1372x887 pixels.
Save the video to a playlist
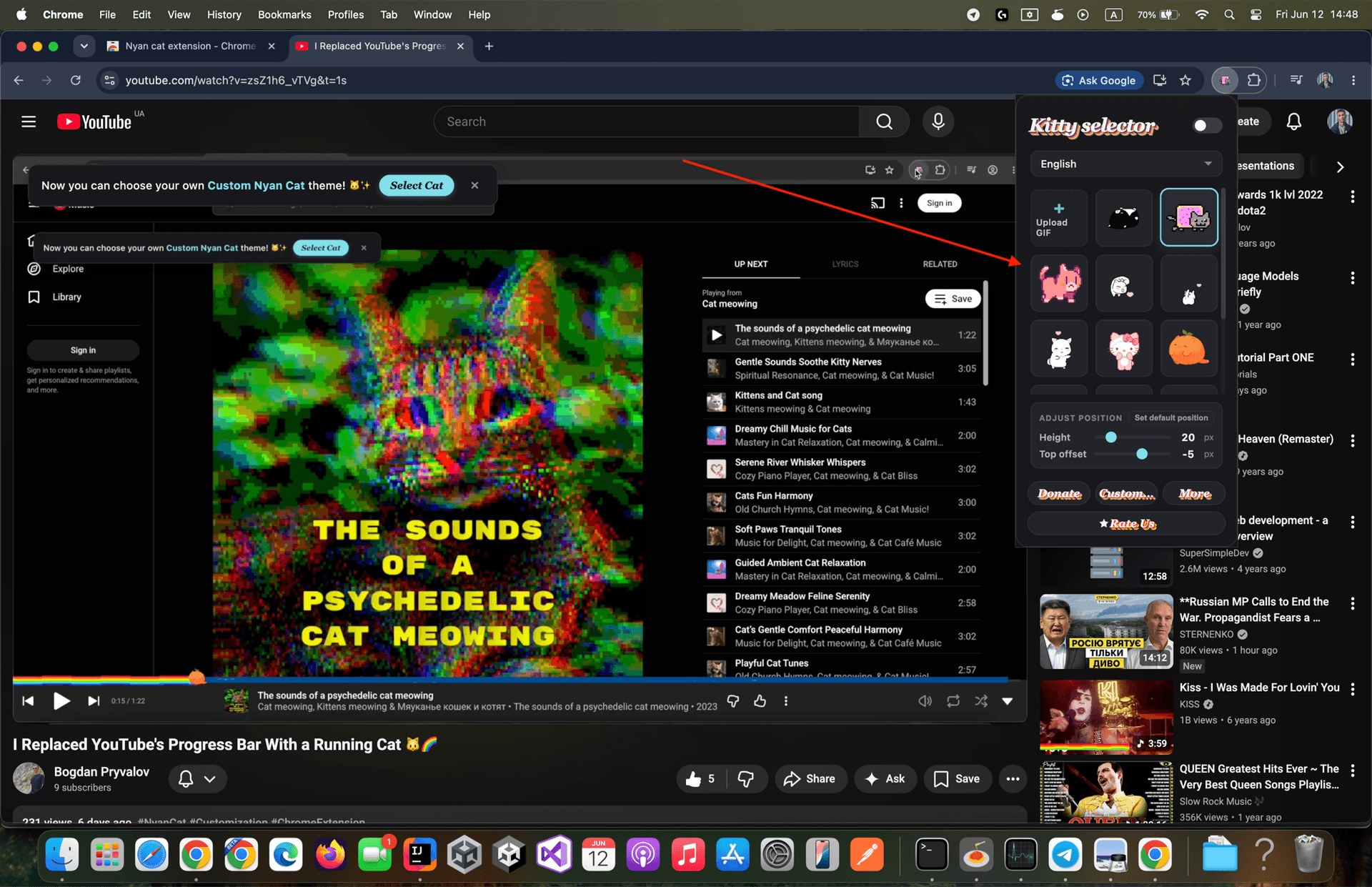(x=957, y=779)
